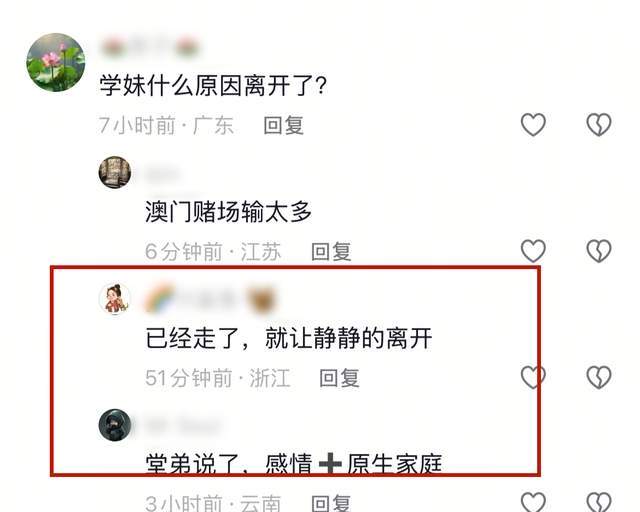
Task: Open the lotus flower avatar profile
Action: (56, 62)
